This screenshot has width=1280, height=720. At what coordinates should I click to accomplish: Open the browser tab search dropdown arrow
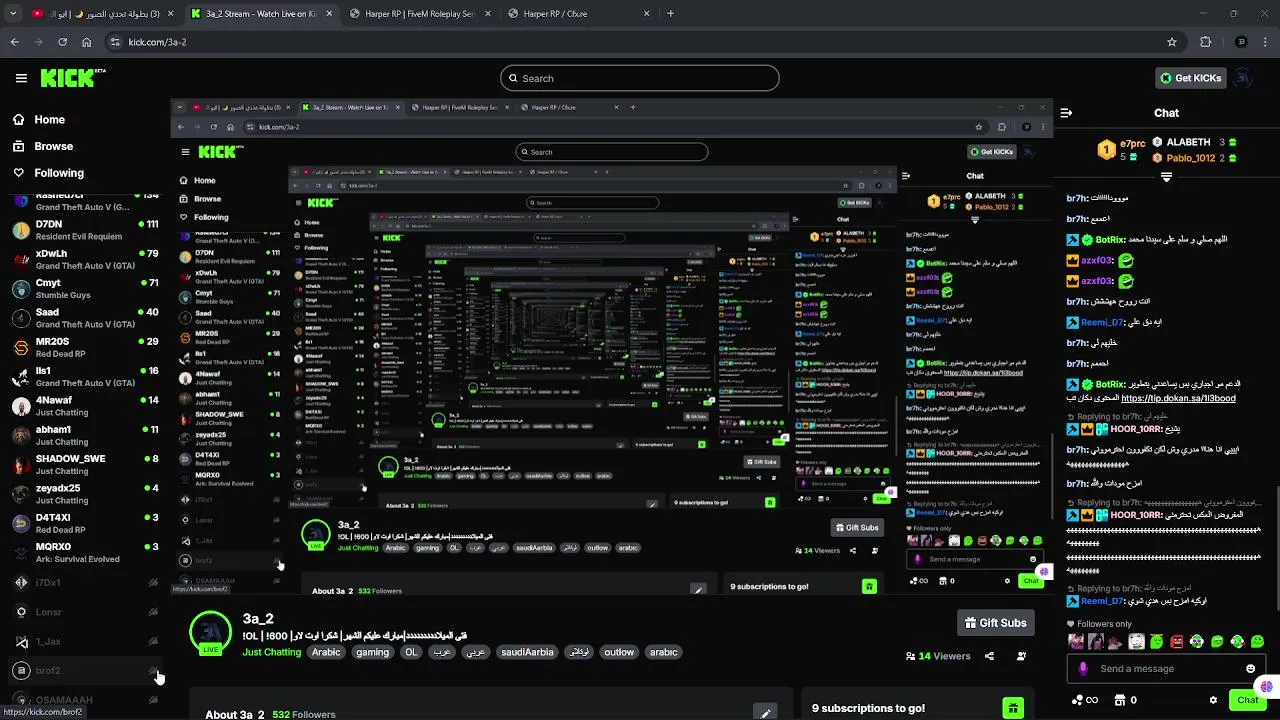coord(13,14)
